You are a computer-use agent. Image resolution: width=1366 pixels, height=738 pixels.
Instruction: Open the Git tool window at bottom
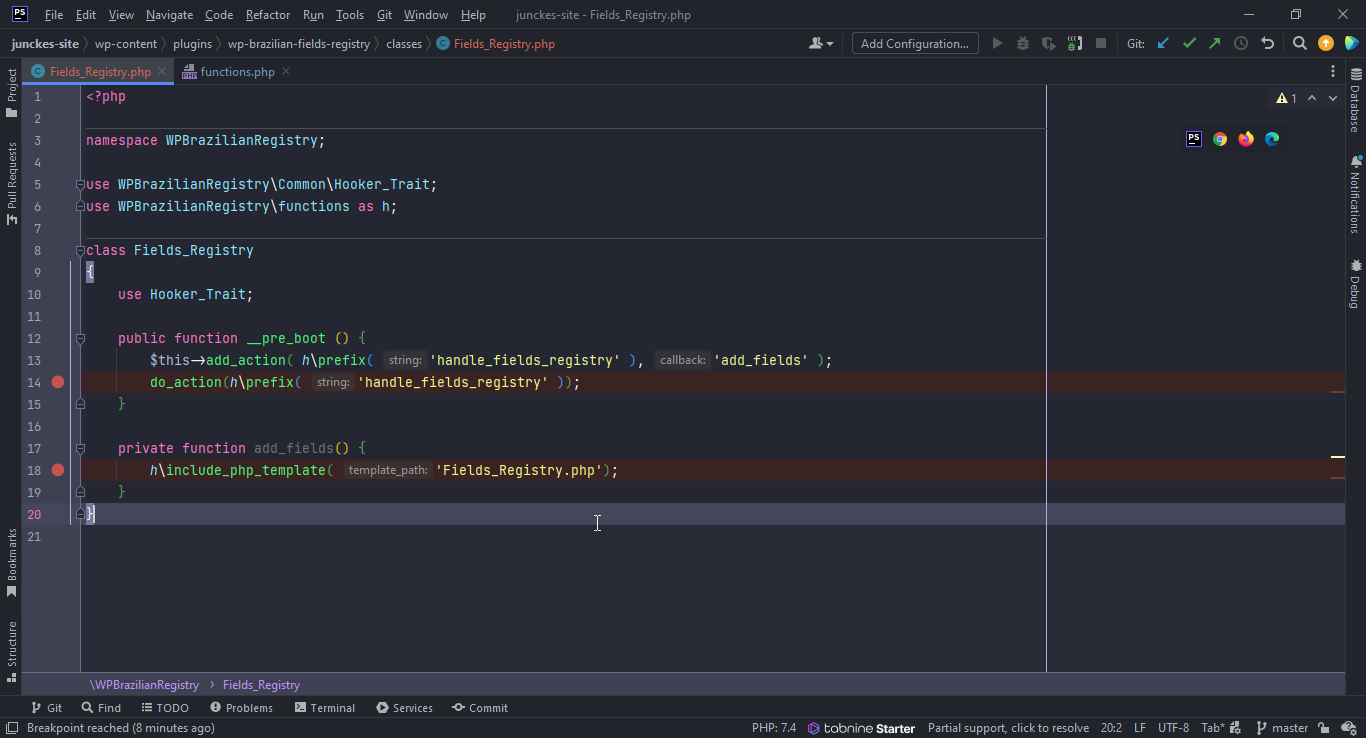click(x=46, y=707)
